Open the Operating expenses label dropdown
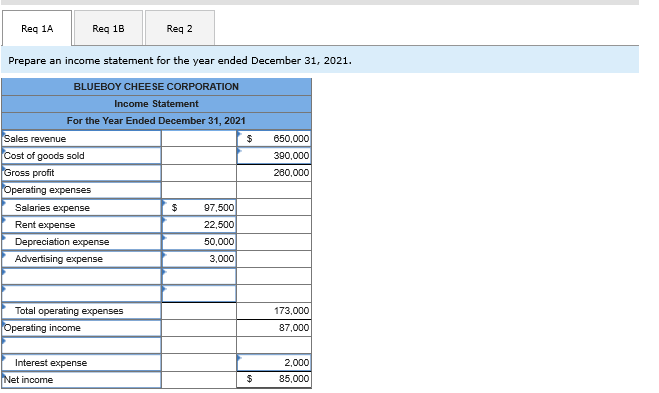 pyautogui.click(x=82, y=190)
